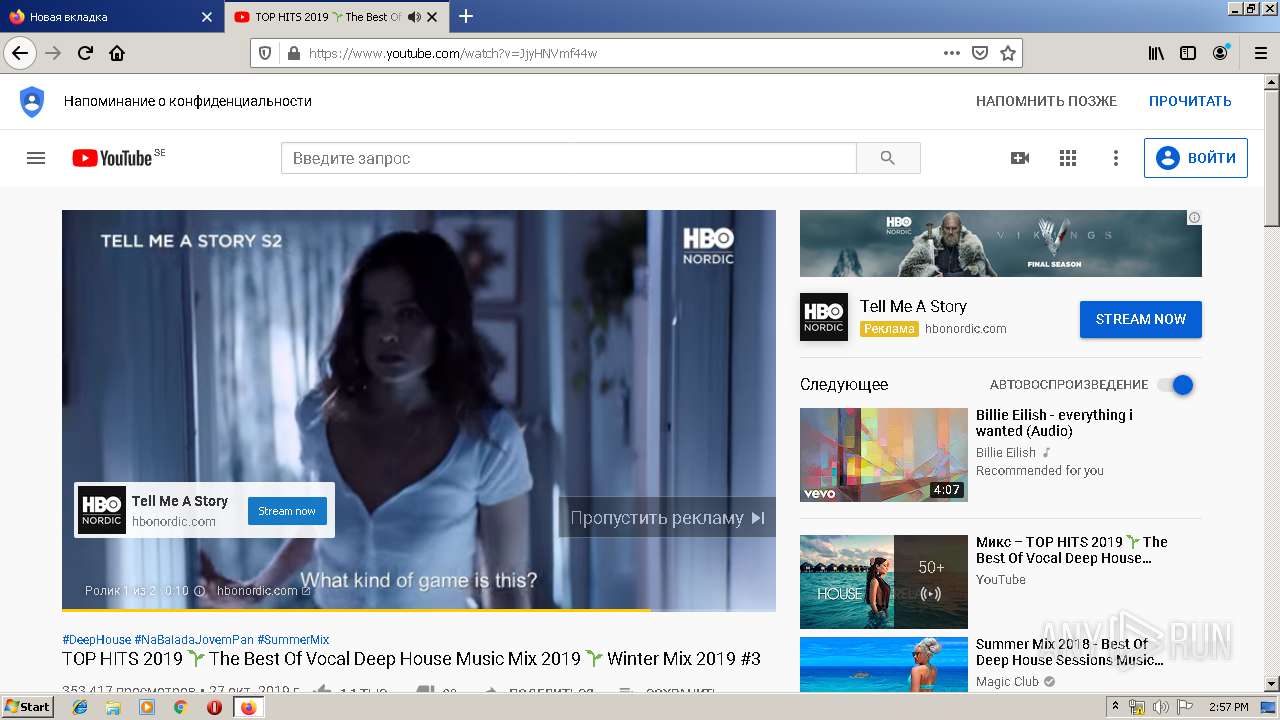The image size is (1280, 720).
Task: Close the Новая вкладка tab
Action: (x=207, y=17)
